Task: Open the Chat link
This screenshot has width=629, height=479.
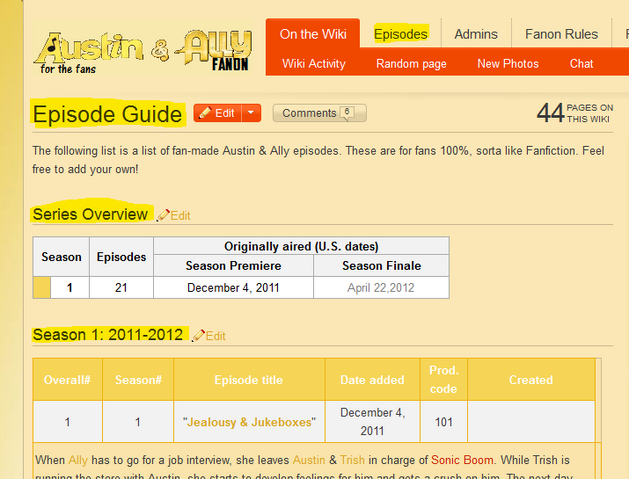Action: tap(581, 64)
